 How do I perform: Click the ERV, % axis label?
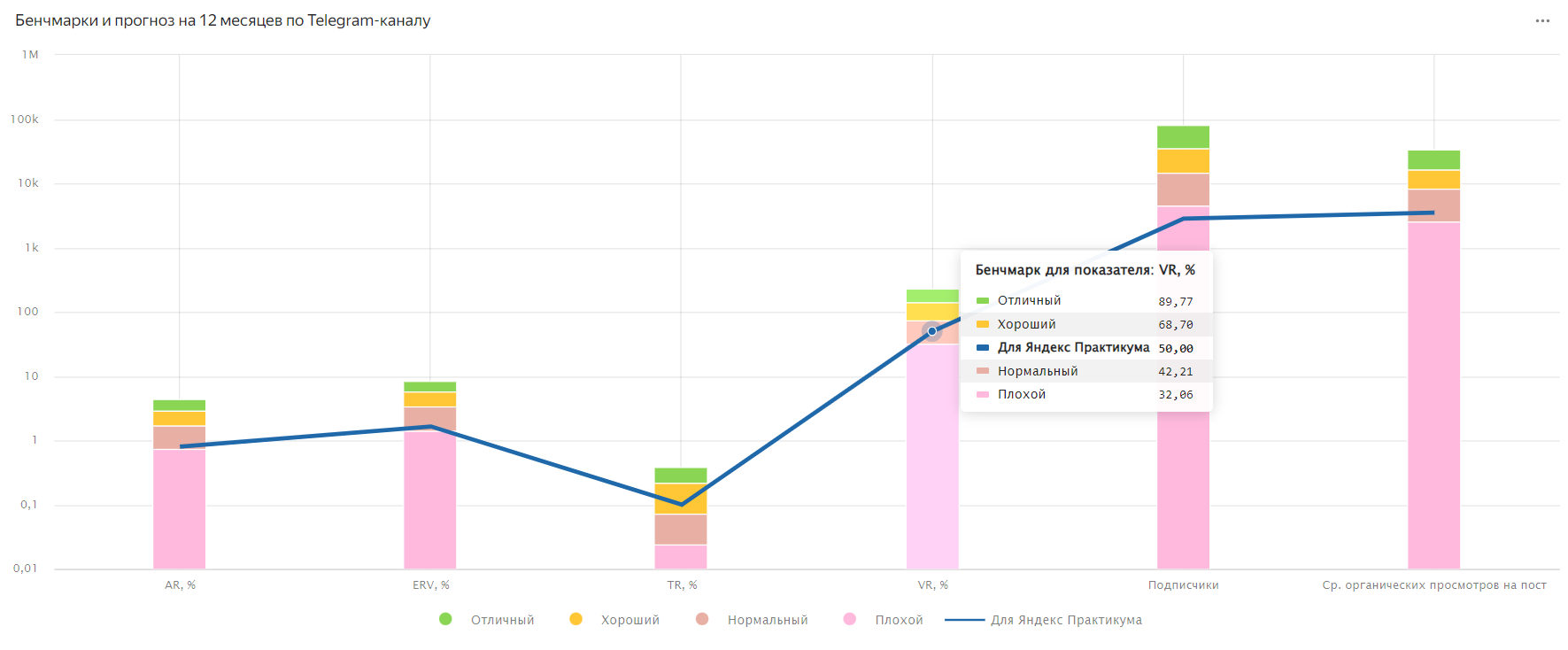(x=430, y=585)
